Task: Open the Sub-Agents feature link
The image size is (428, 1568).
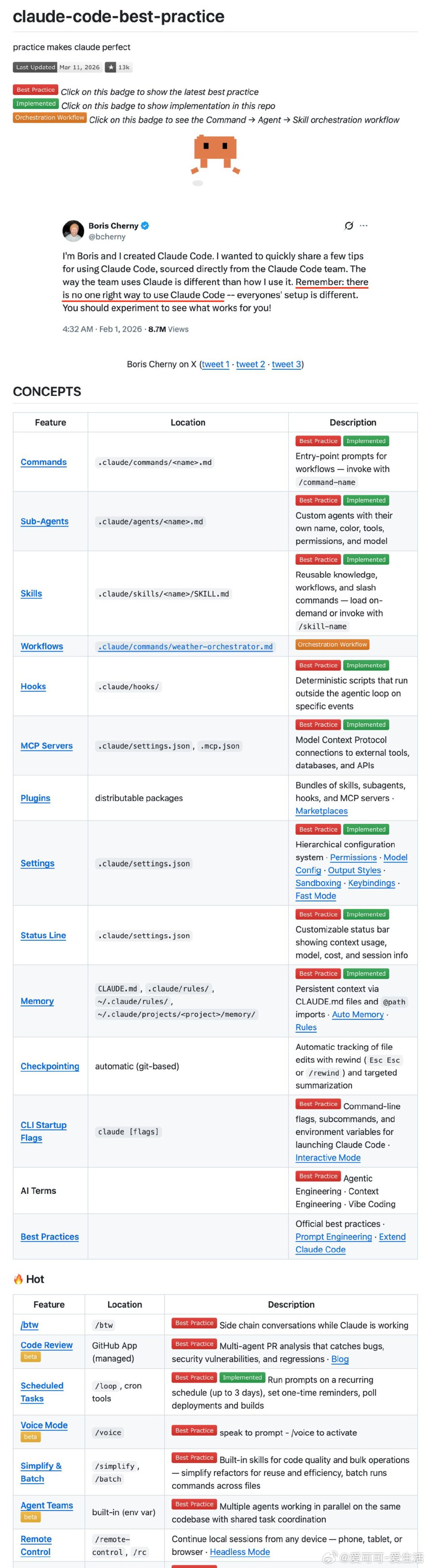Action: pyautogui.click(x=44, y=521)
